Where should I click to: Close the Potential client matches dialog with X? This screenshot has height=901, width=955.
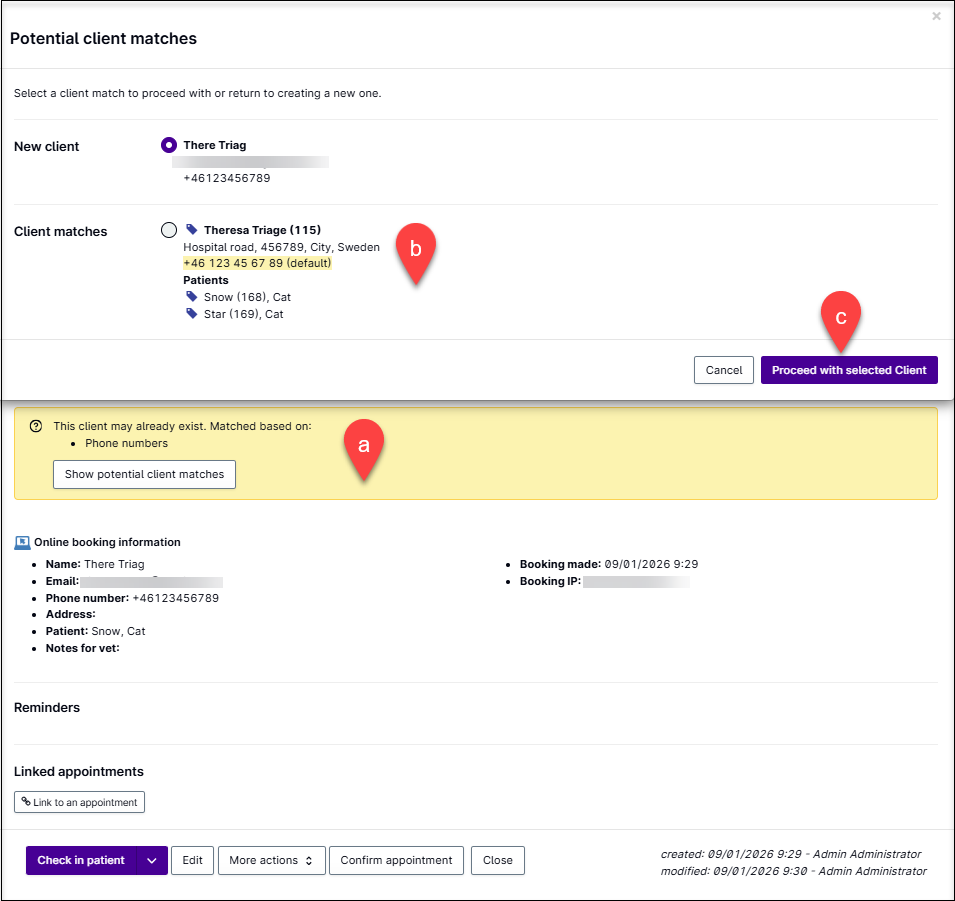(x=936, y=16)
